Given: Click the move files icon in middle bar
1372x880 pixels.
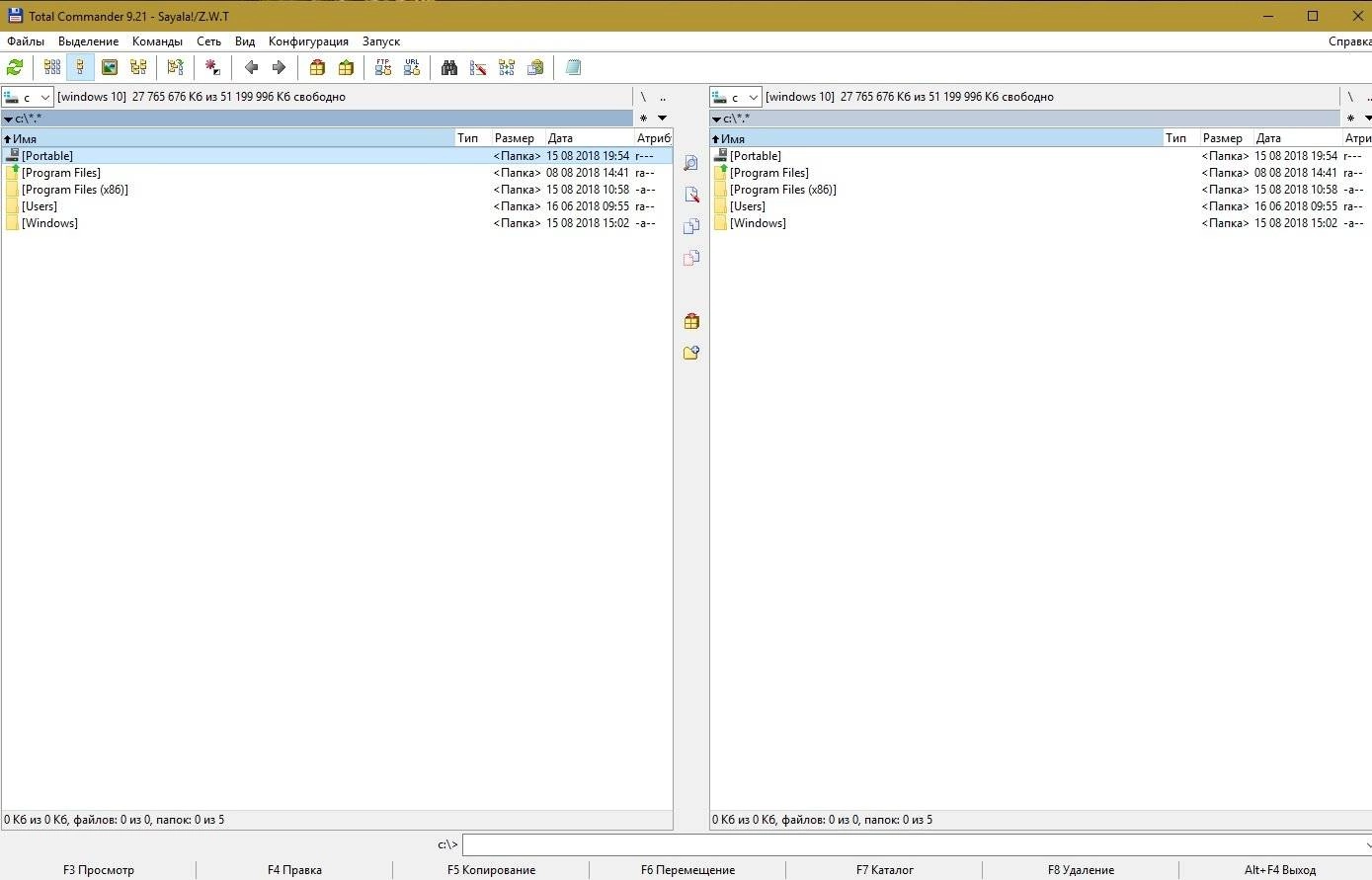Looking at the screenshot, I should [691, 258].
